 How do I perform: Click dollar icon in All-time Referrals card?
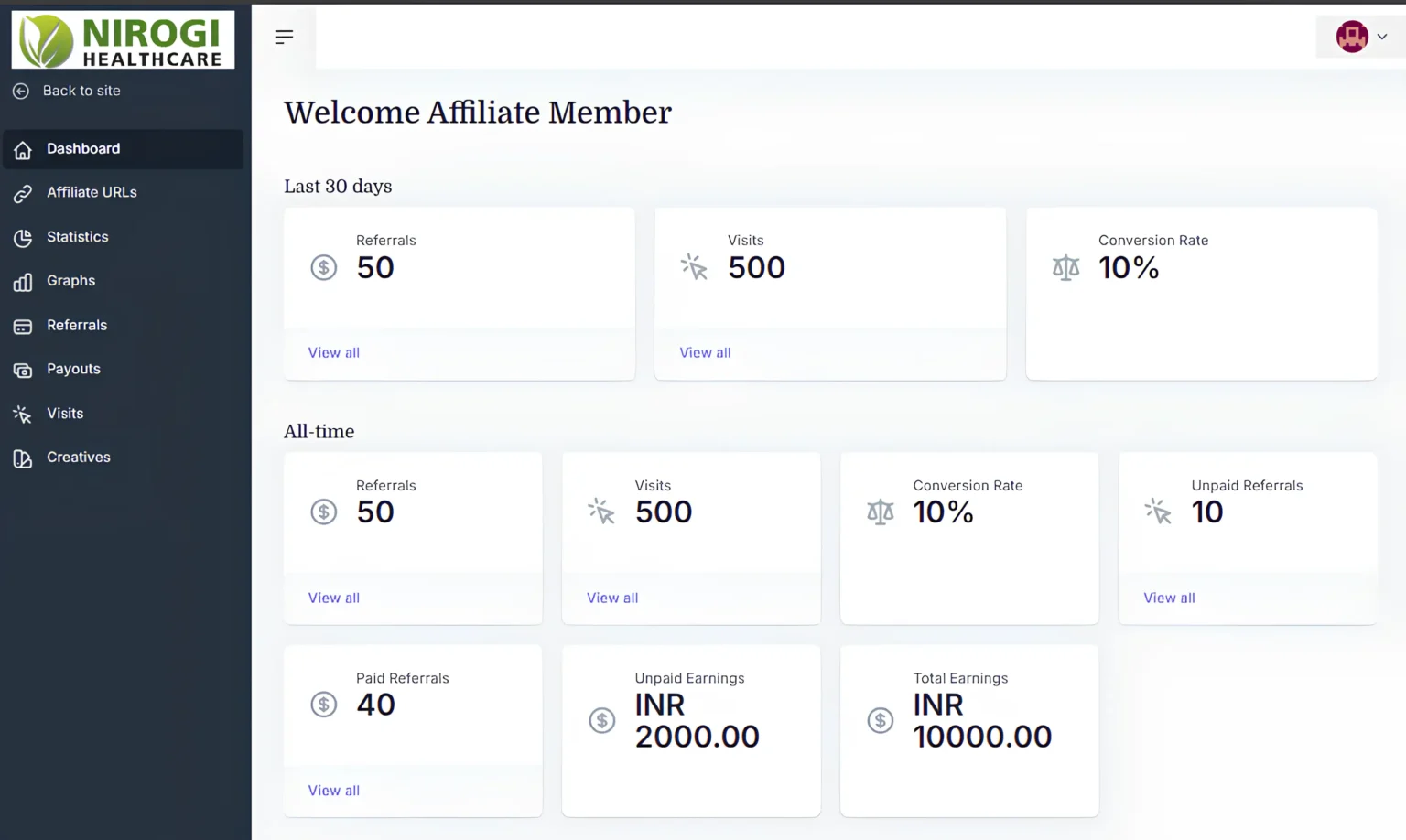tap(324, 512)
